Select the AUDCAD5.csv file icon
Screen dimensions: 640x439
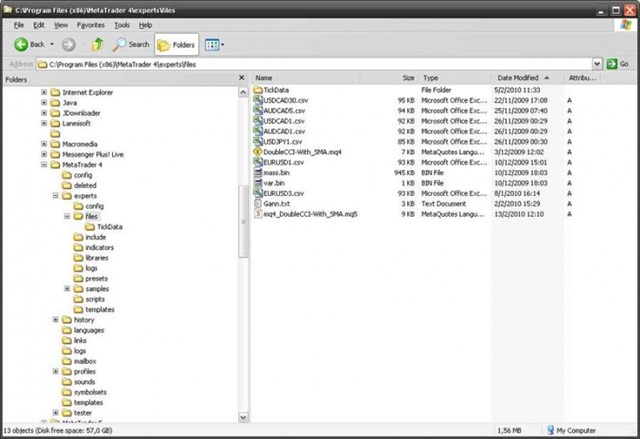(258, 110)
